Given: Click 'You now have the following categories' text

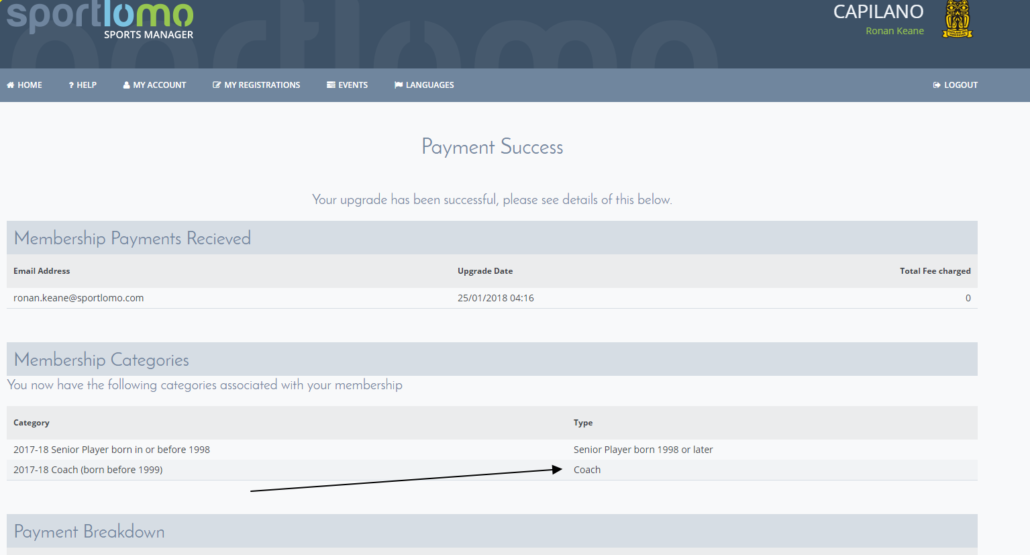Looking at the screenshot, I should click(x=205, y=385).
